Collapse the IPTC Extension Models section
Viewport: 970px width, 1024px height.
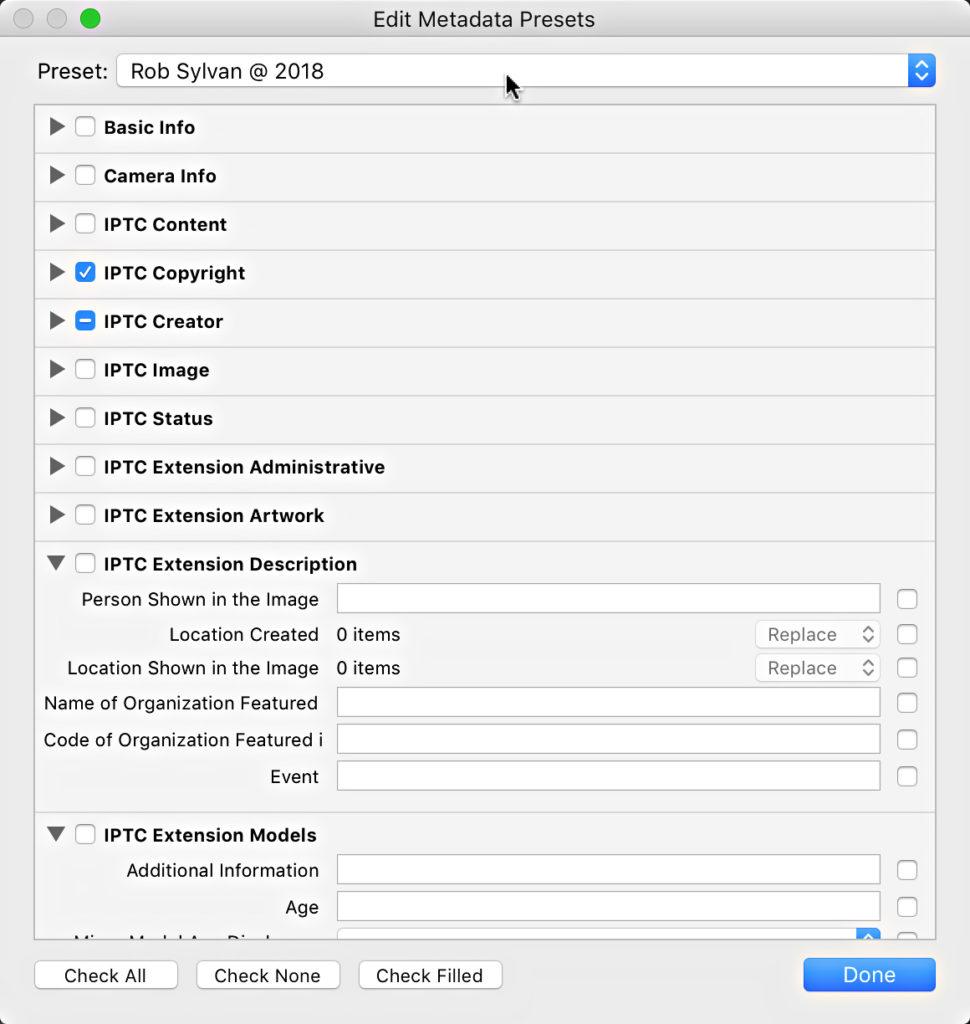click(57, 834)
